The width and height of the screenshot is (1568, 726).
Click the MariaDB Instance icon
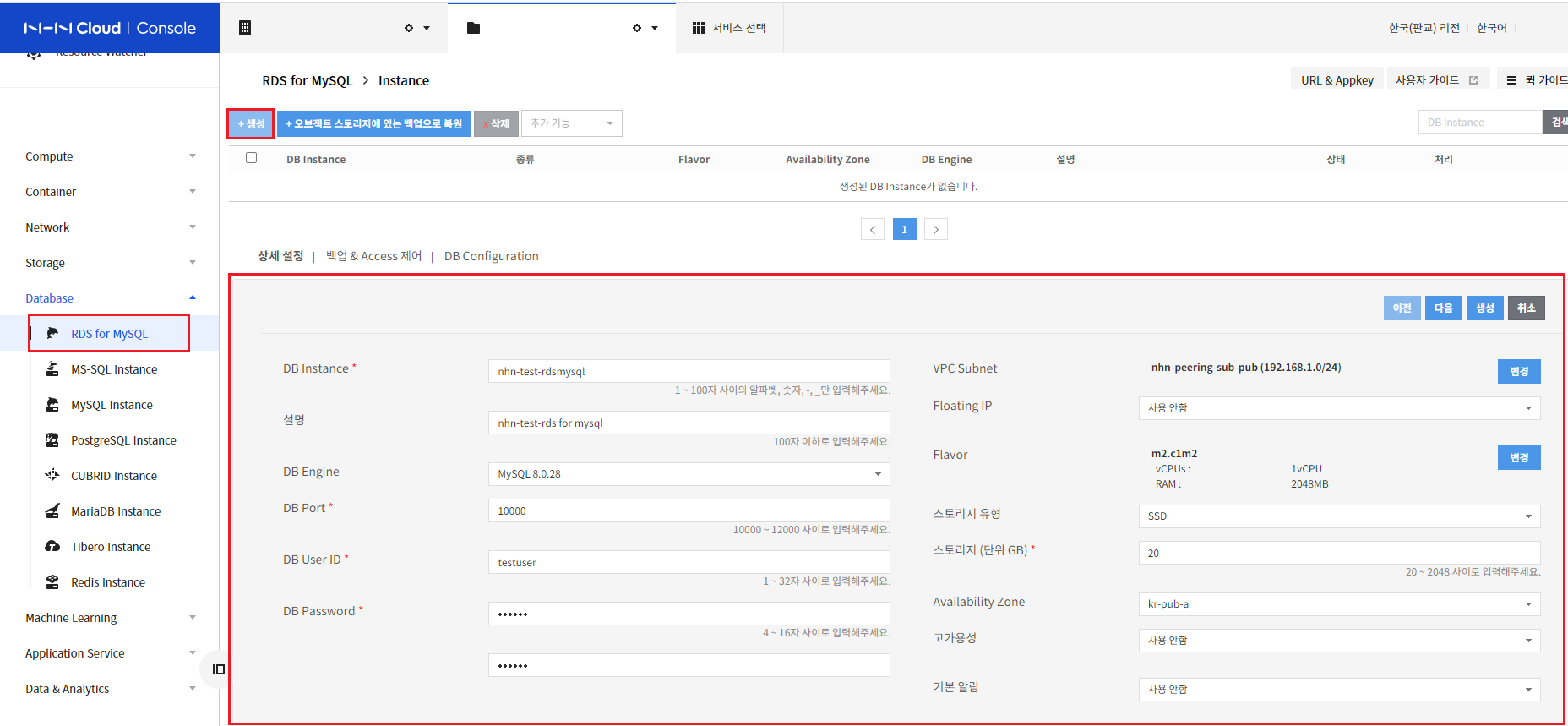[52, 510]
